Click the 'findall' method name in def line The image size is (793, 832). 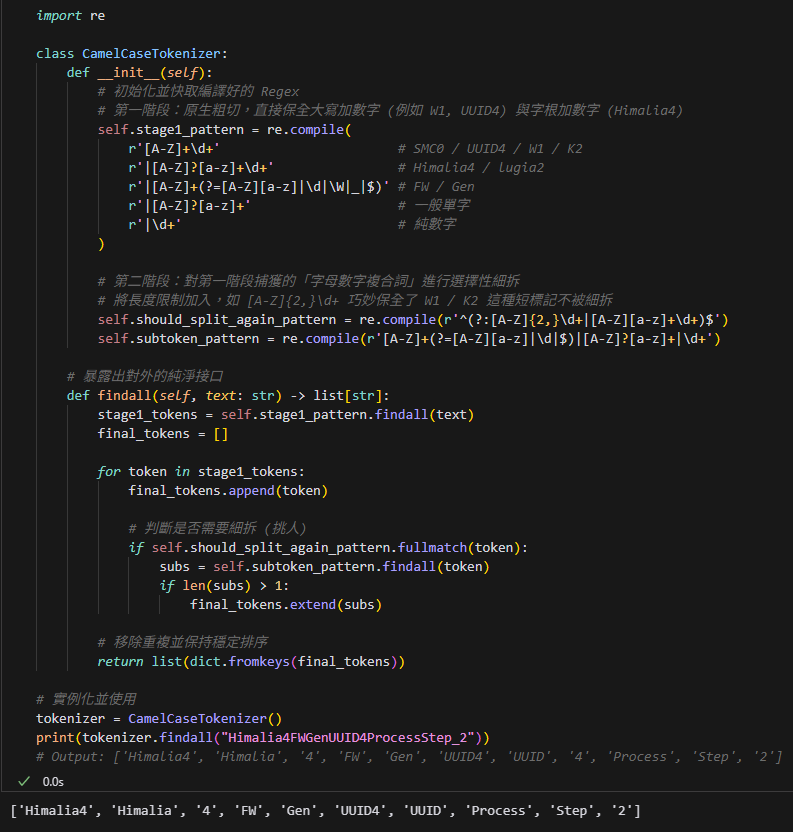coord(124,395)
